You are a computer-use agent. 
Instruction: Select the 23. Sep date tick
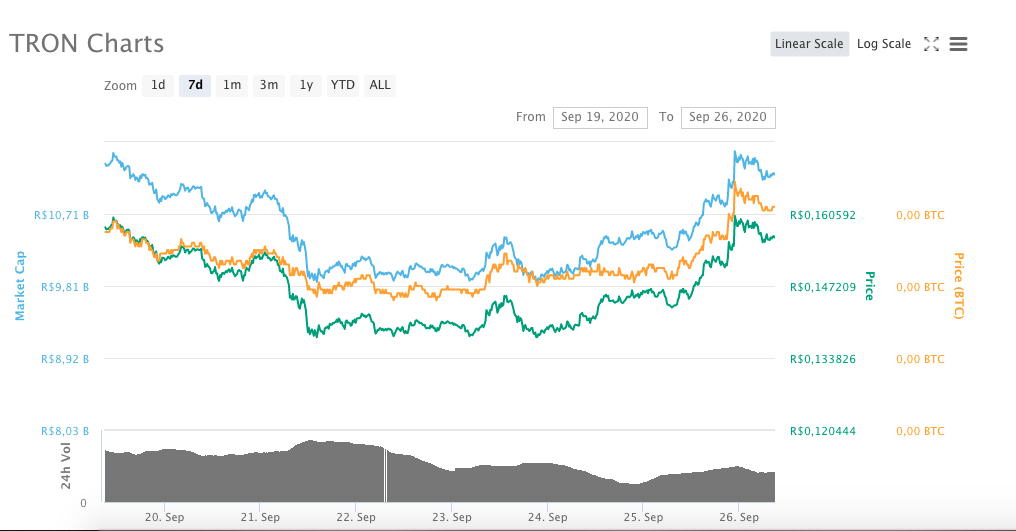(x=452, y=517)
